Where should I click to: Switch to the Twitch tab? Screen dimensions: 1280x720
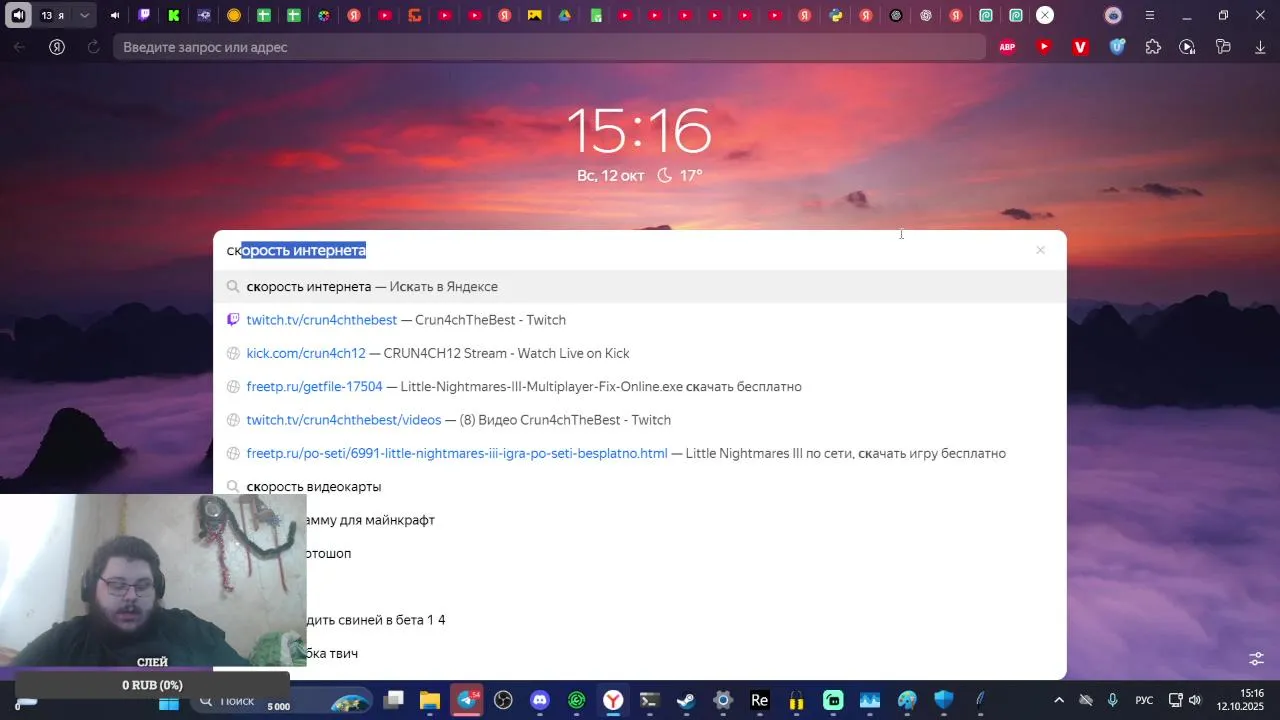[x=144, y=15]
